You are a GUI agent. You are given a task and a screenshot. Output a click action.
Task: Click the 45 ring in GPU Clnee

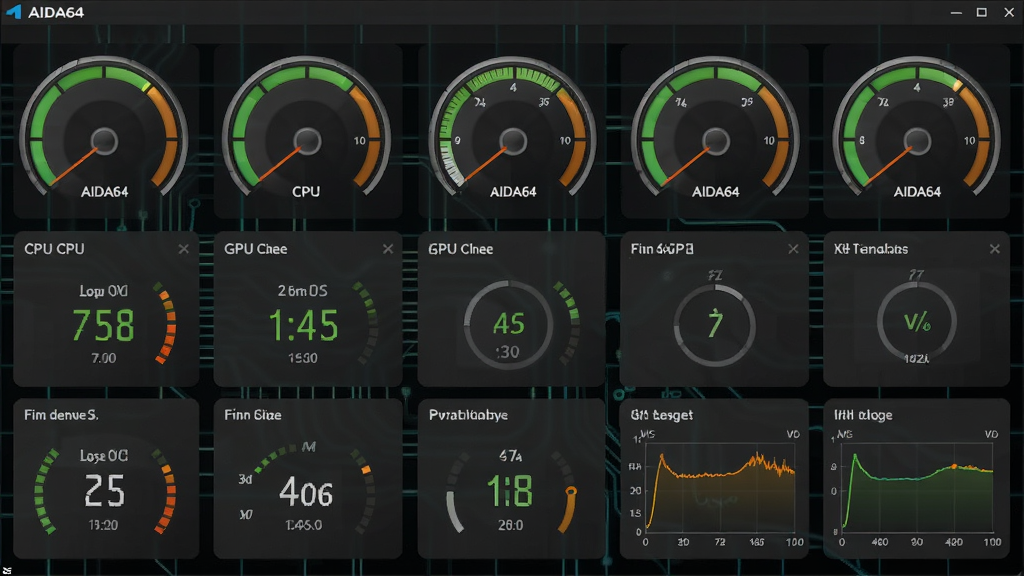[x=508, y=325]
